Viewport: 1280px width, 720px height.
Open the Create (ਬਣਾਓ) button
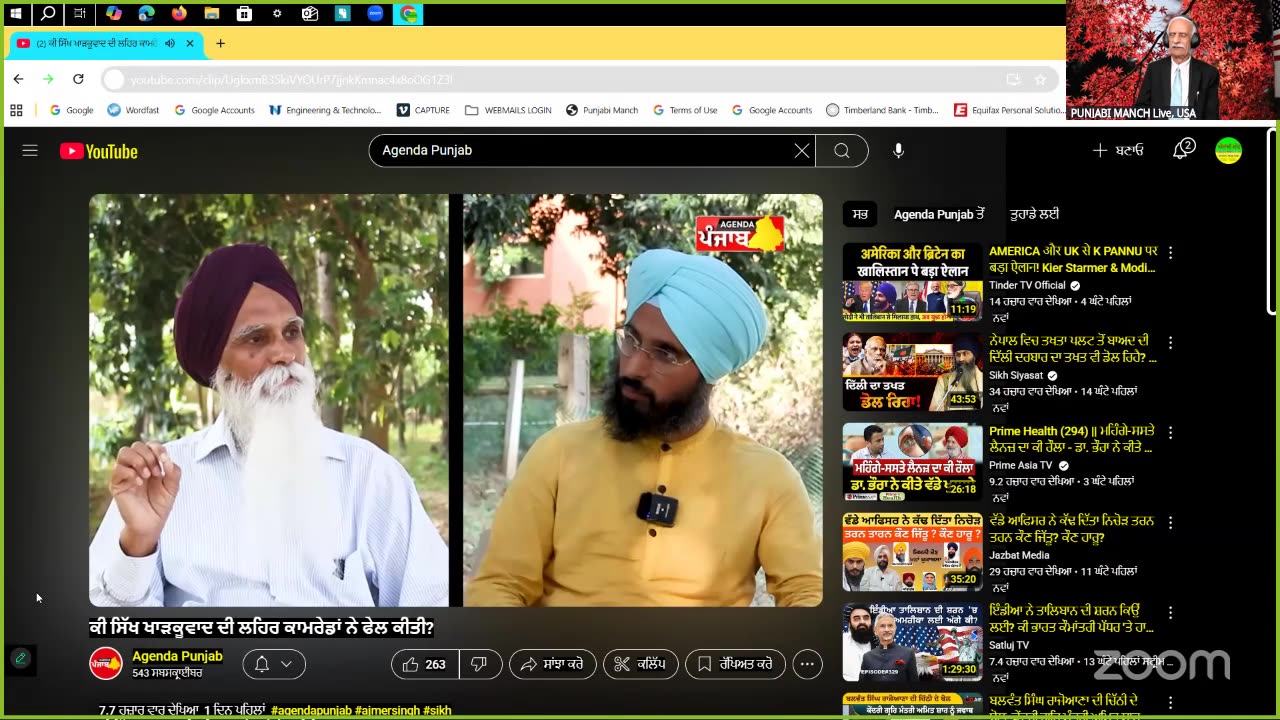pos(1118,150)
